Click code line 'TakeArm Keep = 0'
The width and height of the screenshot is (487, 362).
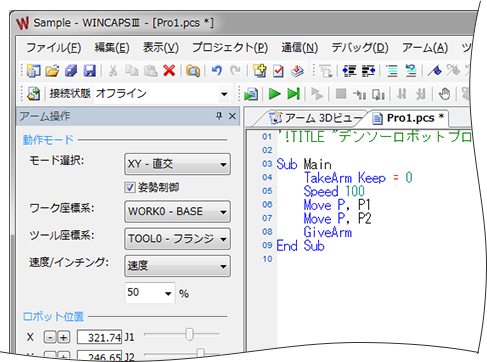pos(358,178)
